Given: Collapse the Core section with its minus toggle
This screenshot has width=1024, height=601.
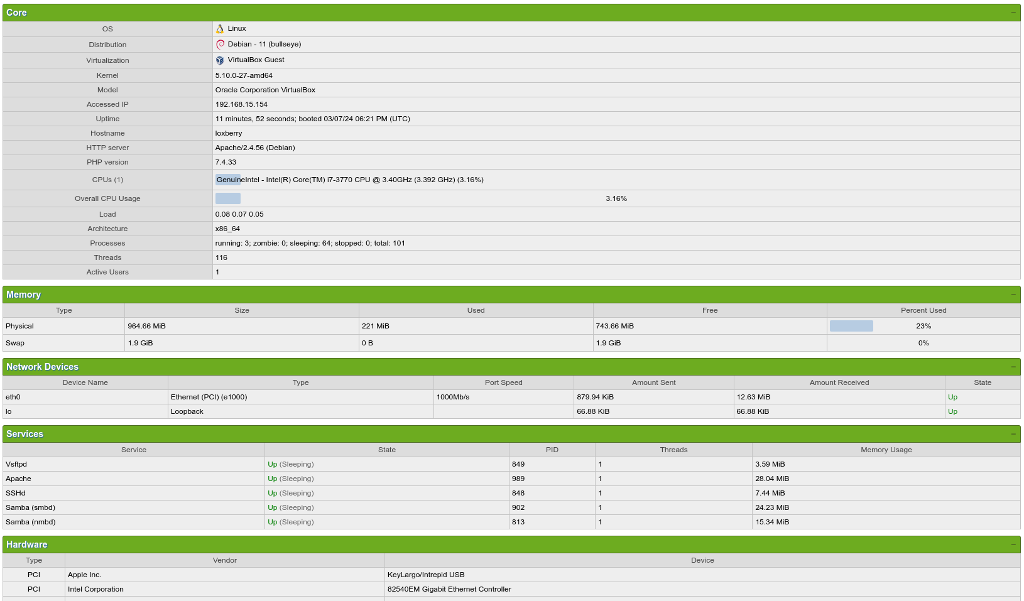Looking at the screenshot, I should 1014,12.
